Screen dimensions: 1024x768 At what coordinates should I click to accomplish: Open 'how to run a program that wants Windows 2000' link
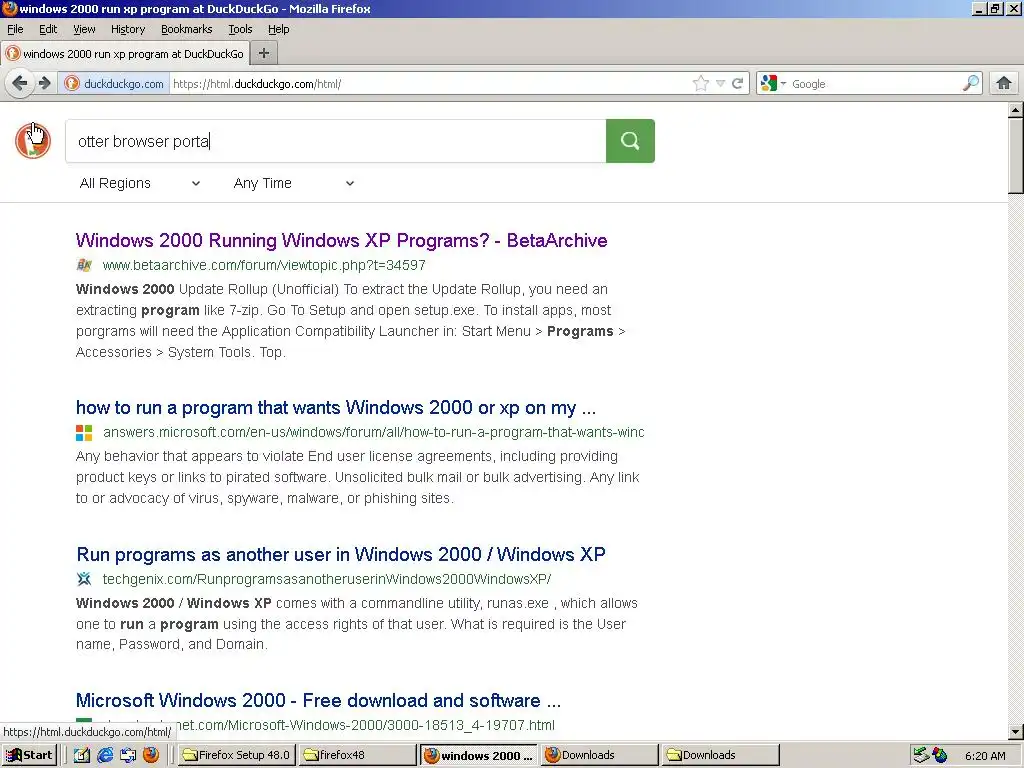[336, 408]
